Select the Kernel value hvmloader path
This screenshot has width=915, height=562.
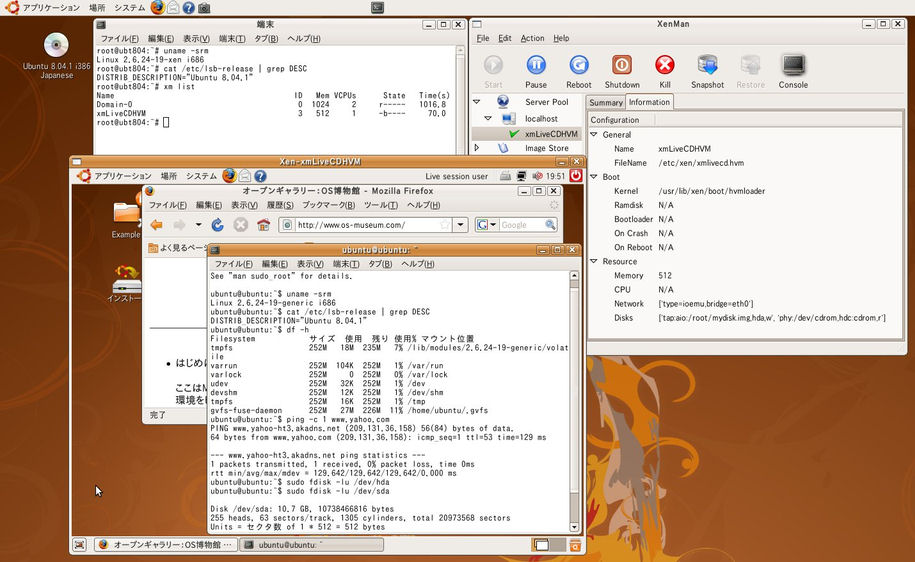tap(711, 191)
